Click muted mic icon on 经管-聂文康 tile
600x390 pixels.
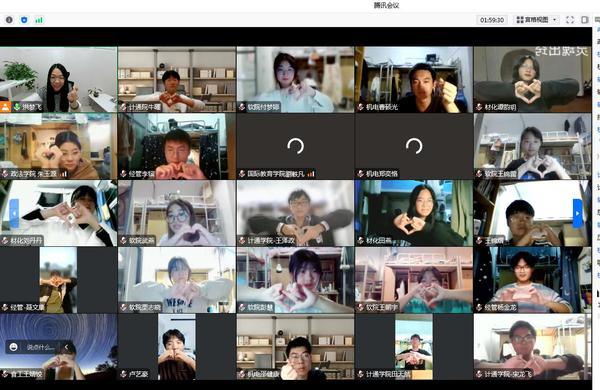(x=5, y=307)
